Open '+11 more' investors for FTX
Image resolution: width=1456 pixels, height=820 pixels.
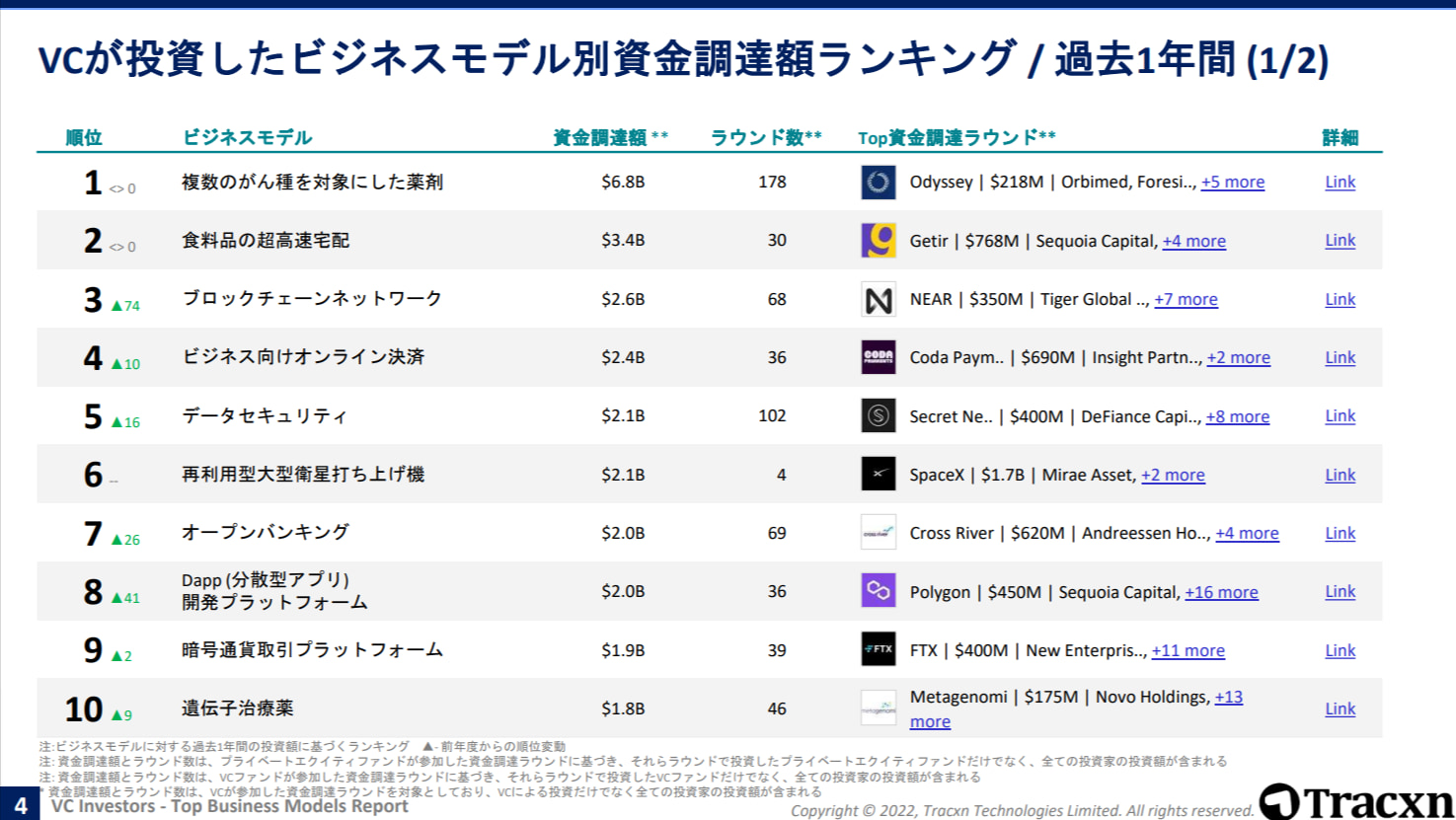tap(1188, 651)
